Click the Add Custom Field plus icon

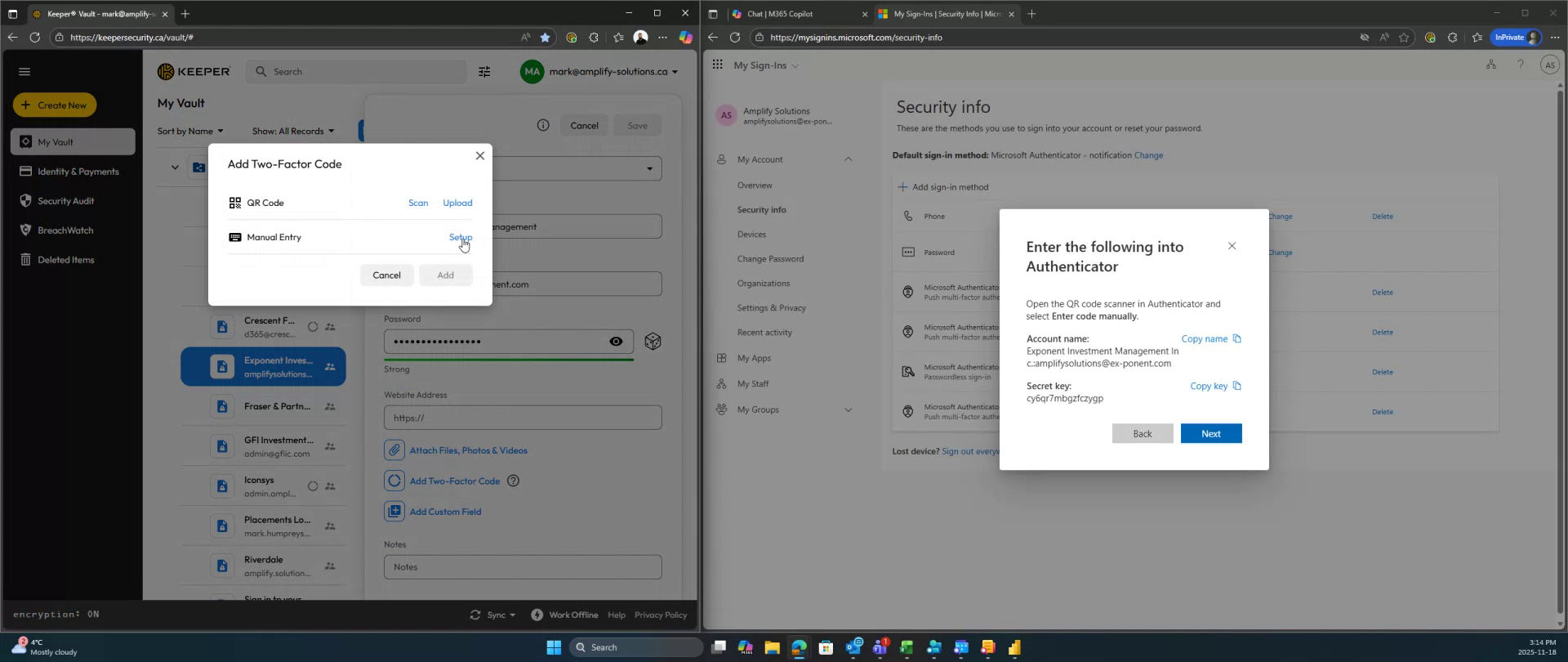coord(394,512)
